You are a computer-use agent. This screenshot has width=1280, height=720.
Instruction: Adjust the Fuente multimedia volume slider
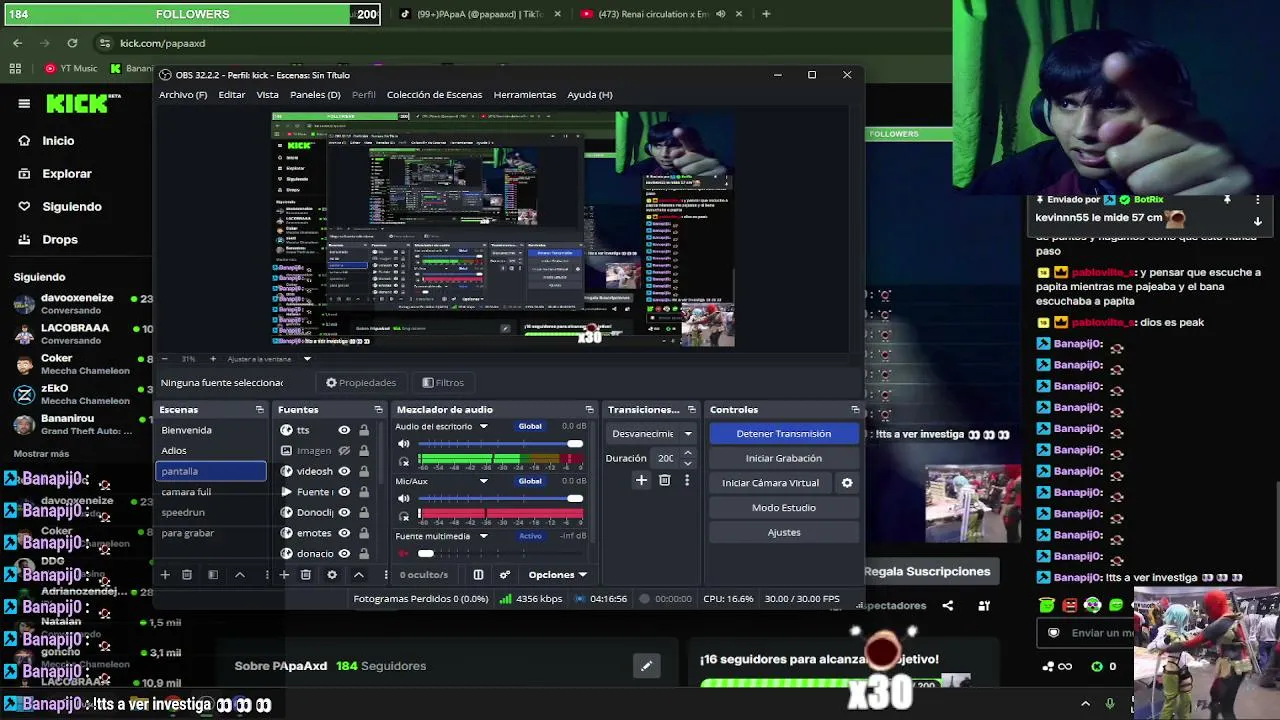pos(500,553)
